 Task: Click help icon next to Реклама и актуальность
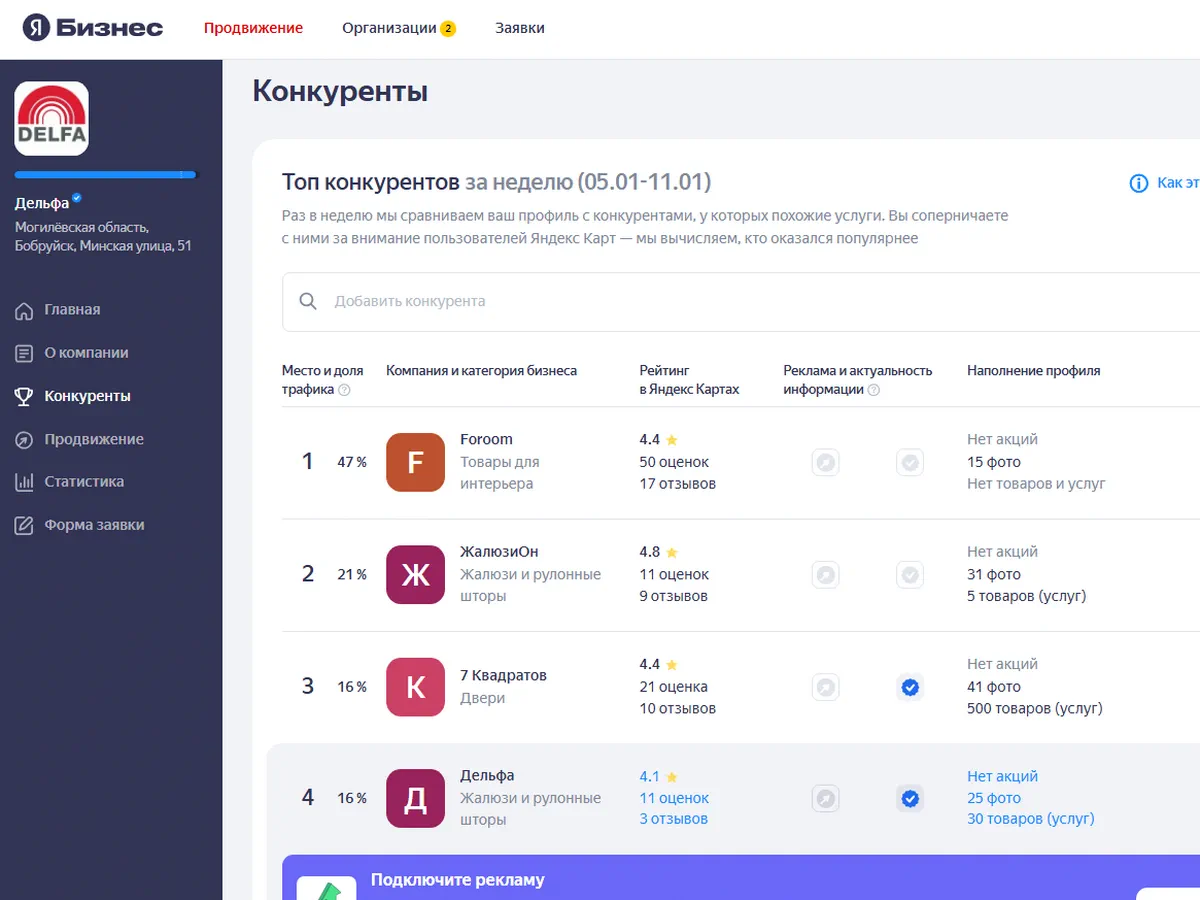(x=873, y=390)
